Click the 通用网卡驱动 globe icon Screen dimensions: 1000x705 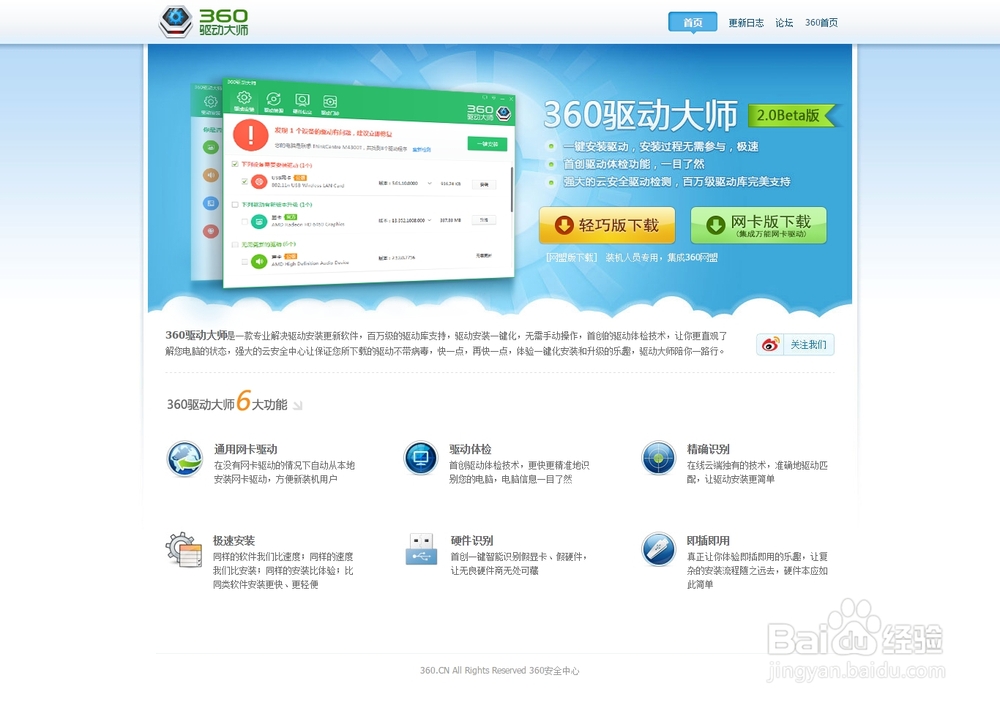coord(185,459)
